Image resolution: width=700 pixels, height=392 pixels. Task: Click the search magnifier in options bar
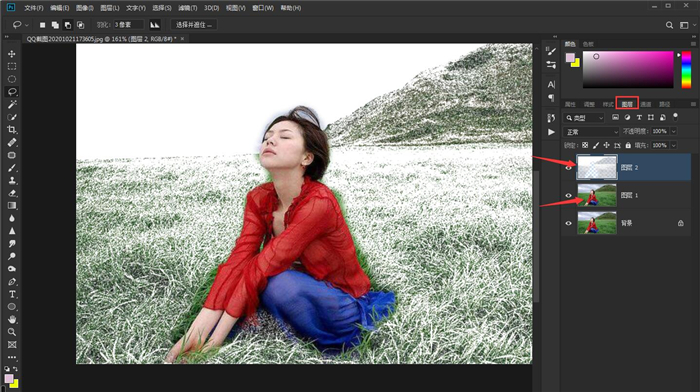click(x=669, y=25)
